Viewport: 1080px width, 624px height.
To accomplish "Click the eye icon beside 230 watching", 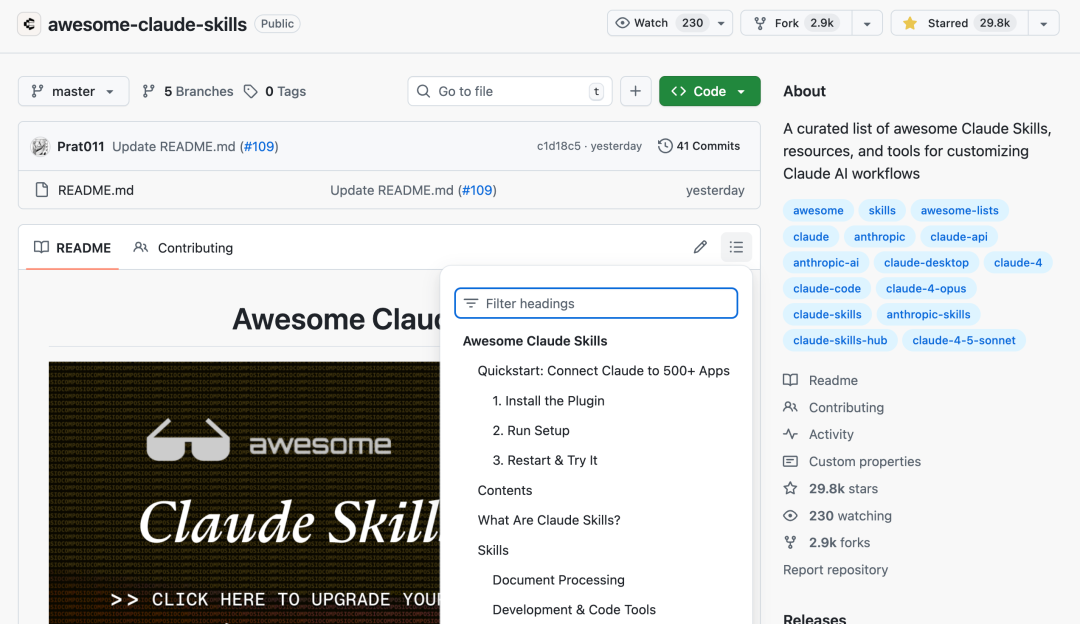I will click(x=791, y=515).
